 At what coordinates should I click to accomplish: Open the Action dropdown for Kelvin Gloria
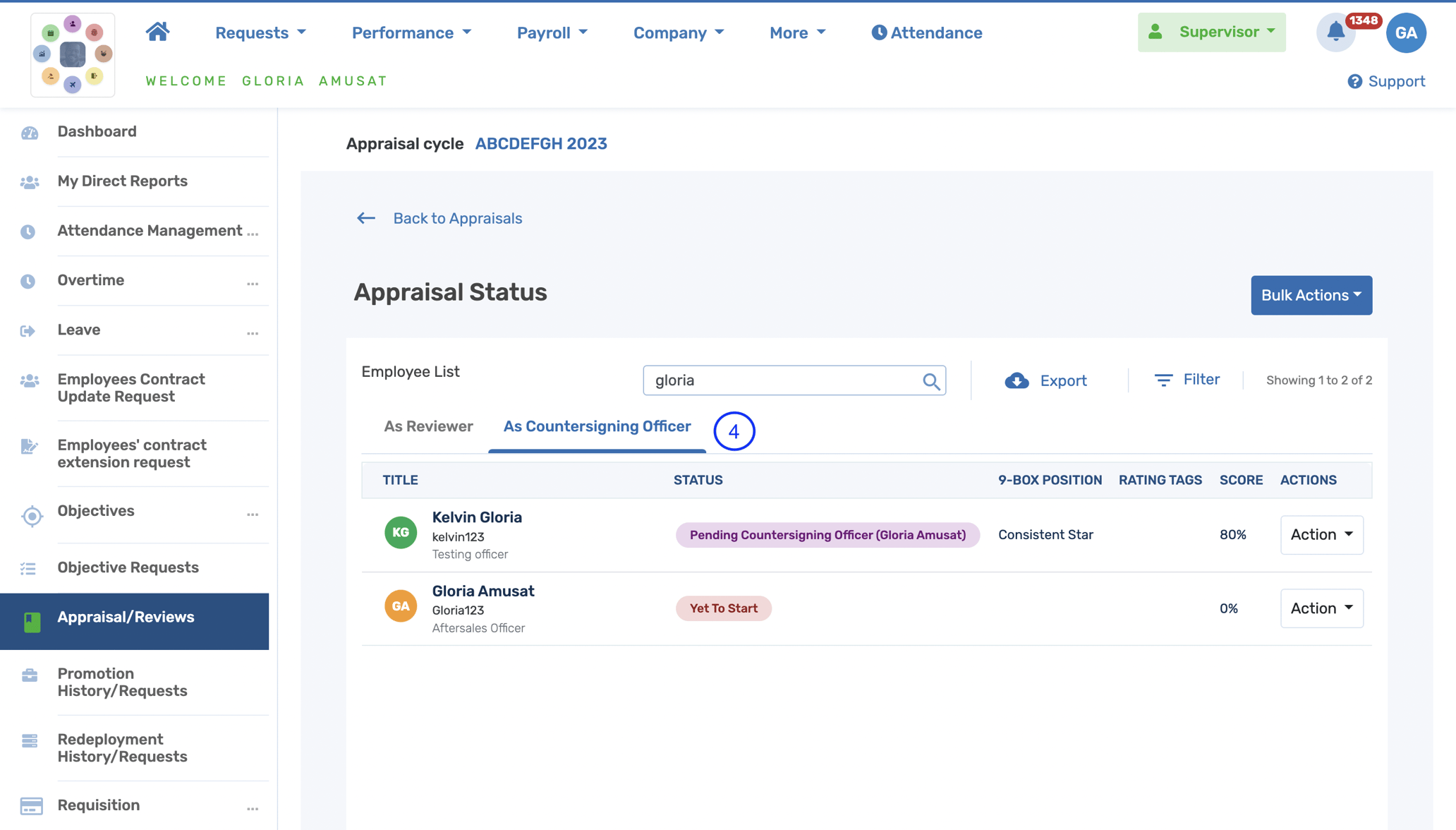tap(1321, 534)
